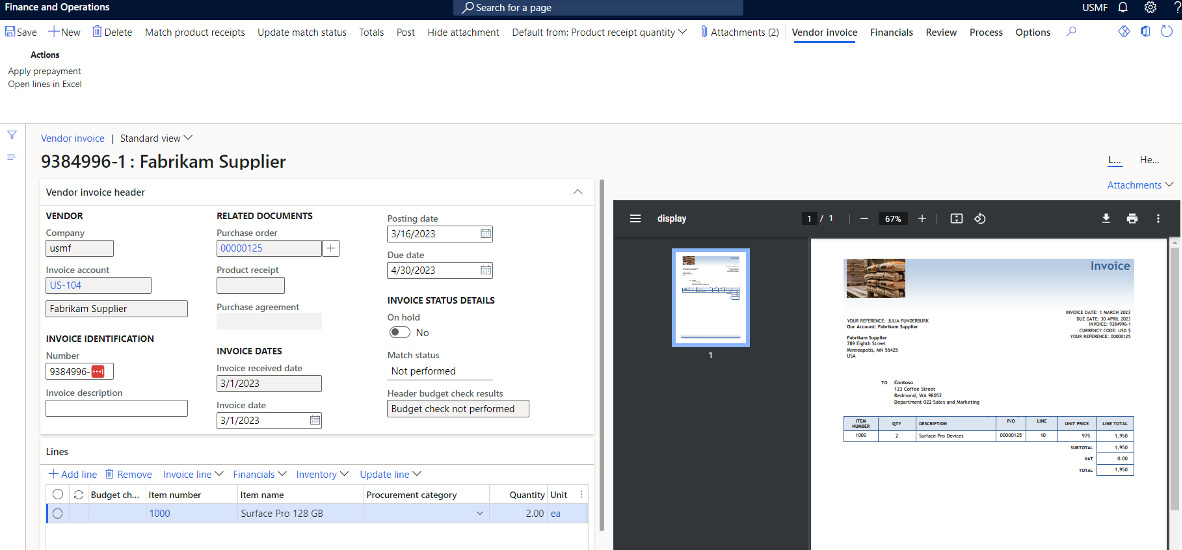Click the PDF zoom percentage 67% field
The width and height of the screenshot is (1182, 550).
click(x=893, y=218)
